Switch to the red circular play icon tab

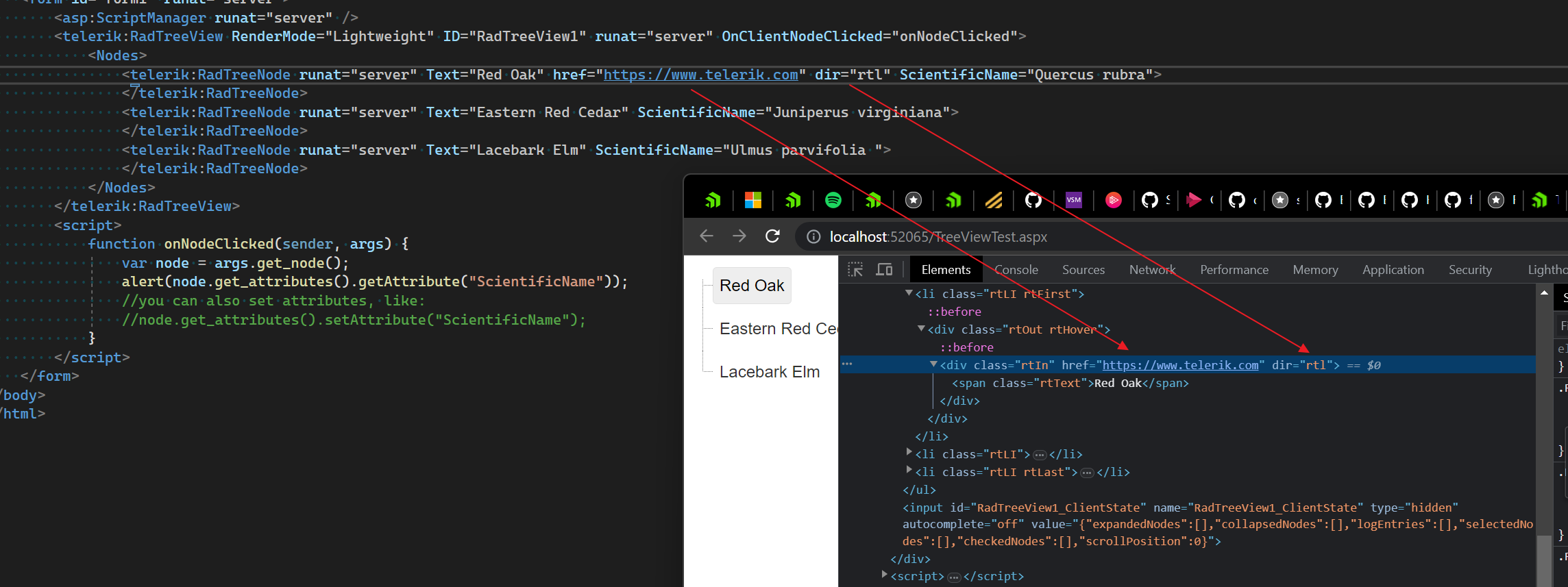point(1114,200)
